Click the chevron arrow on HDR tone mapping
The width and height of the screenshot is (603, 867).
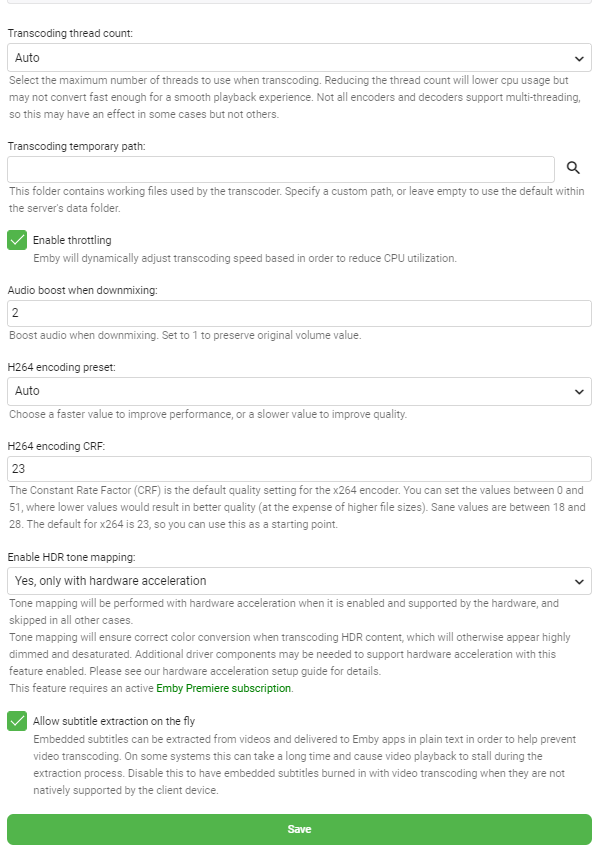579,581
